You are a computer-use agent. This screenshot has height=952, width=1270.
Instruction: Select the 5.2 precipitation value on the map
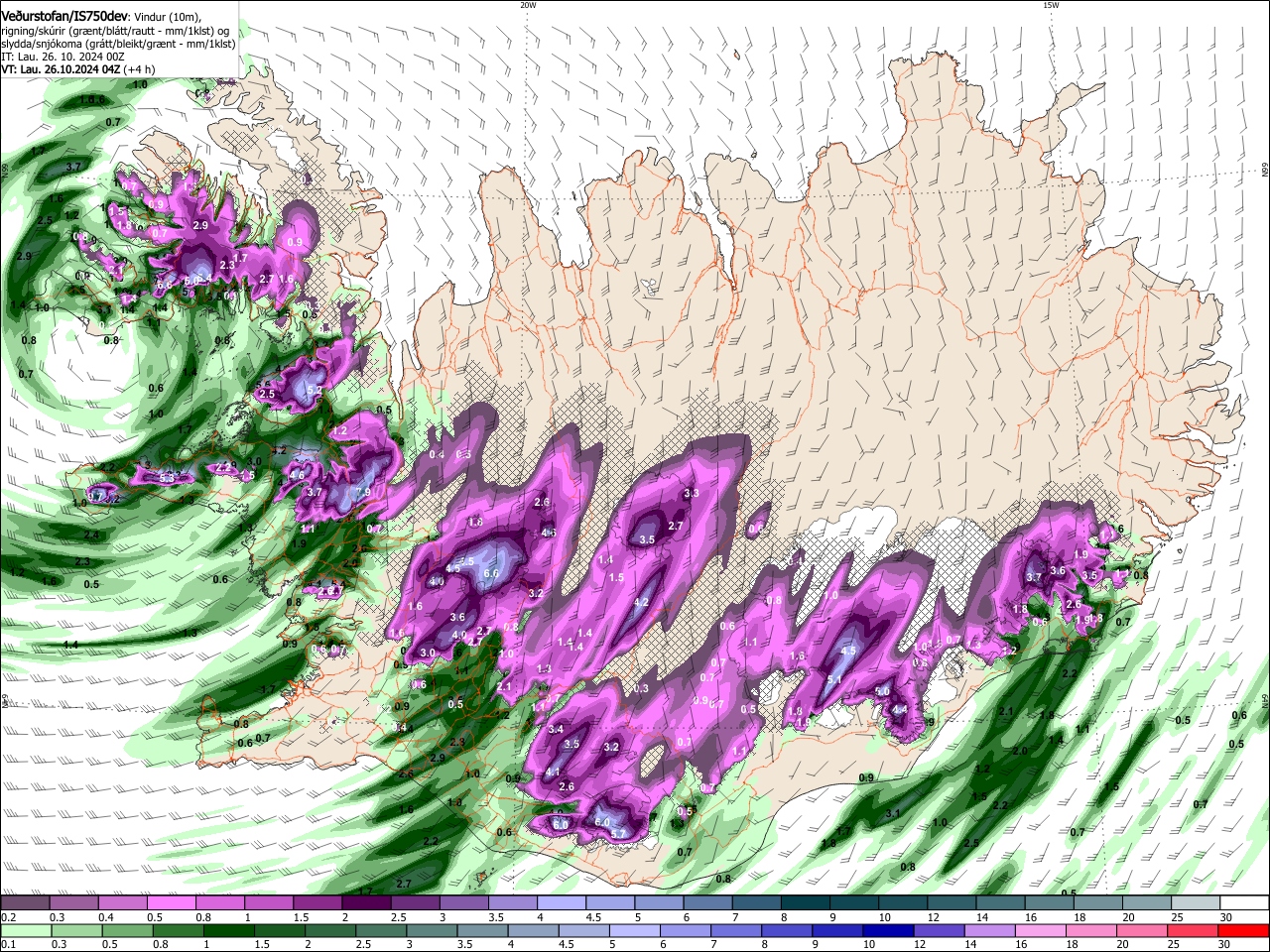[x=316, y=391]
